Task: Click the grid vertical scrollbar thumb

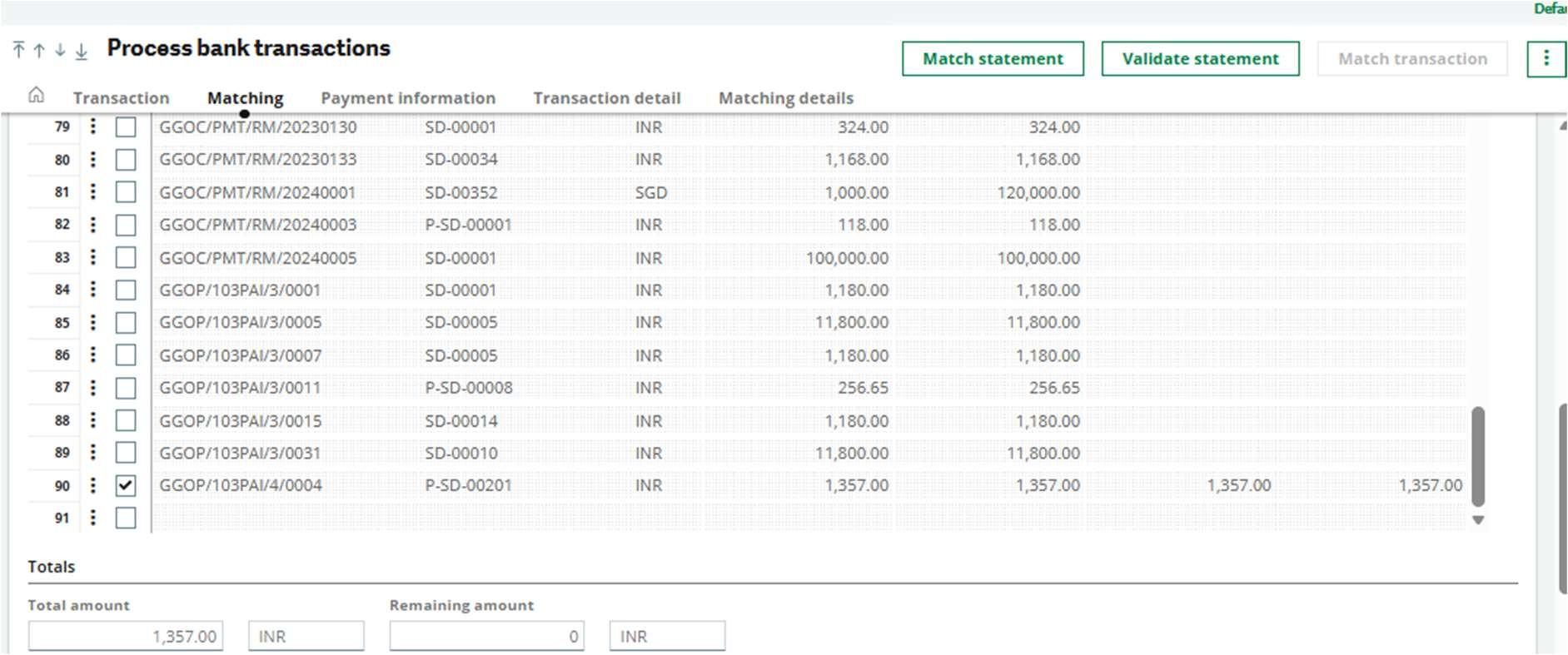Action: (x=1478, y=456)
